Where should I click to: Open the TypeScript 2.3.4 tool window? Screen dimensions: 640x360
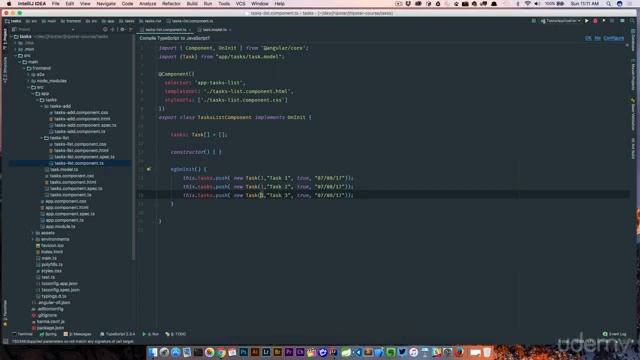pyautogui.click(x=118, y=334)
